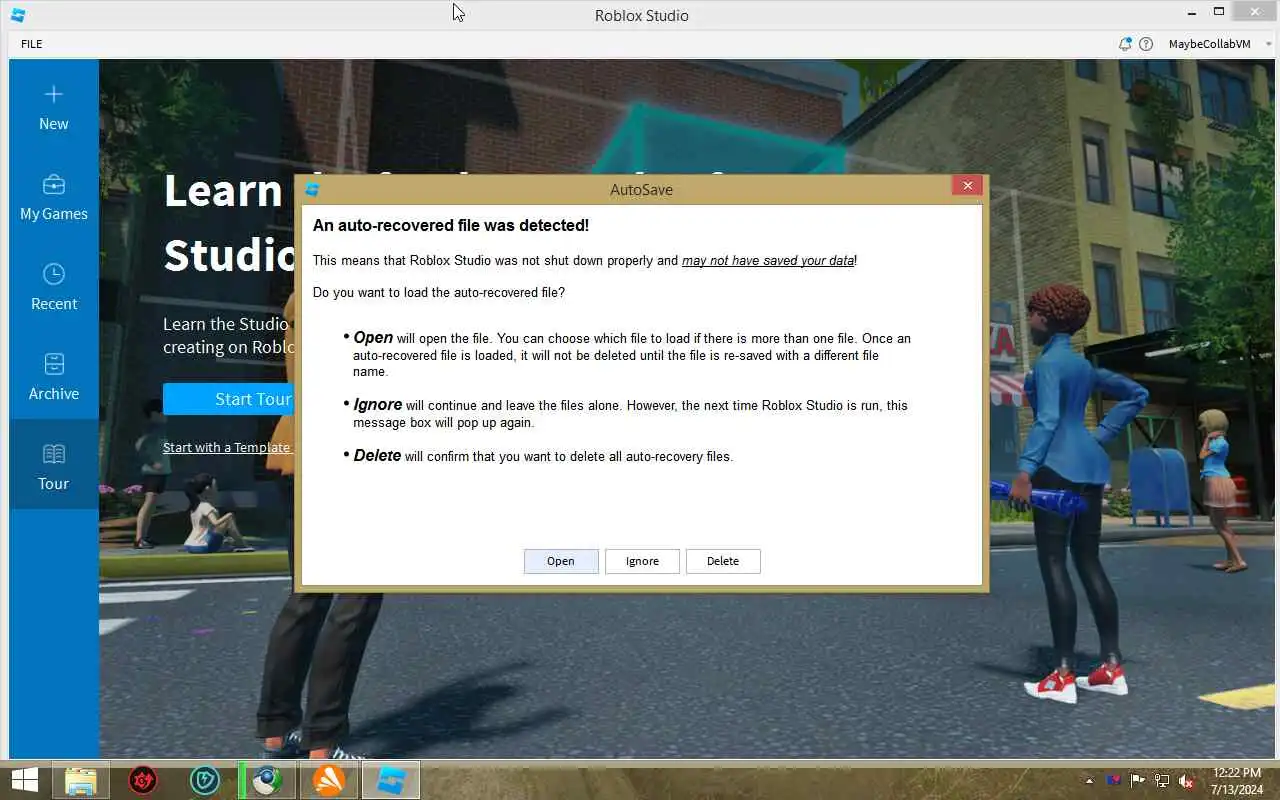Open the teal shield app in taskbar

coord(204,780)
